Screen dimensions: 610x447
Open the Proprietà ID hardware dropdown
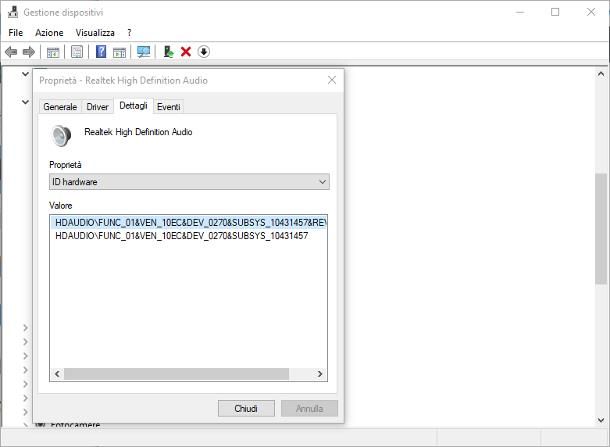point(189,182)
